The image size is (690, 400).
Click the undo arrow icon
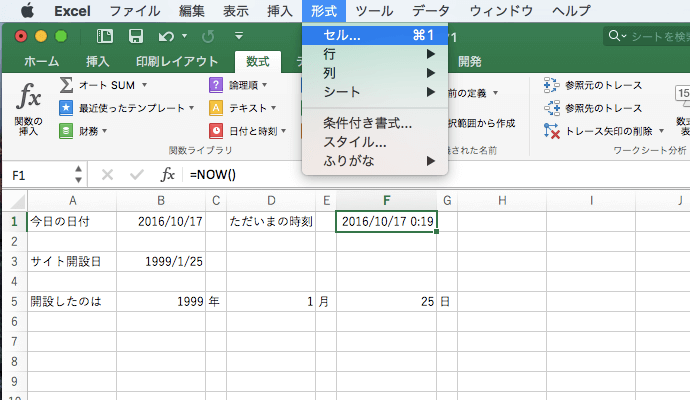click(166, 36)
